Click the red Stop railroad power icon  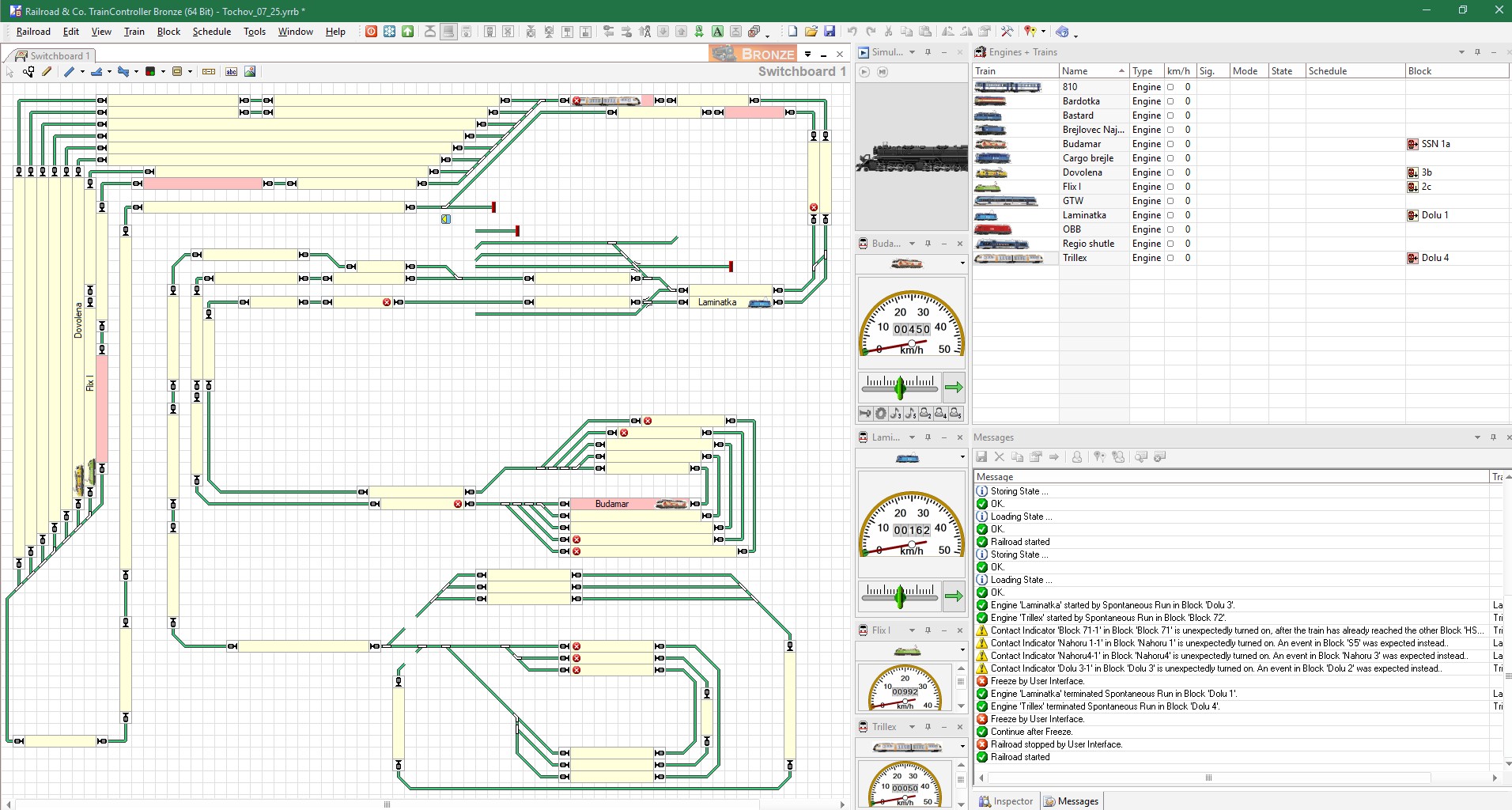tap(371, 32)
